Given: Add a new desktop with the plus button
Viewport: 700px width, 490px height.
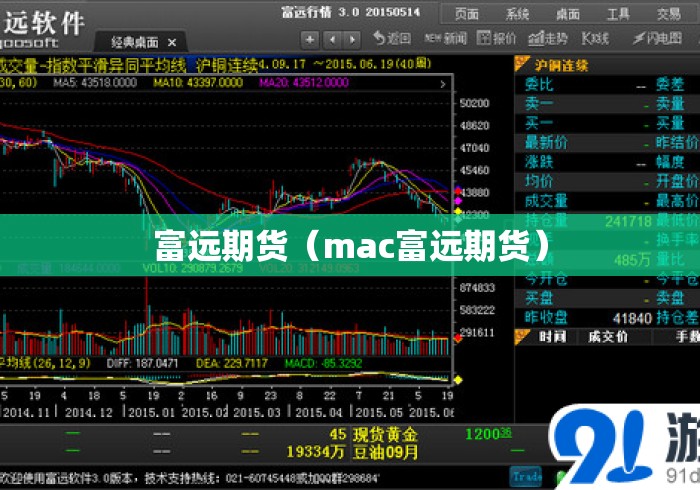Looking at the screenshot, I should (x=310, y=40).
